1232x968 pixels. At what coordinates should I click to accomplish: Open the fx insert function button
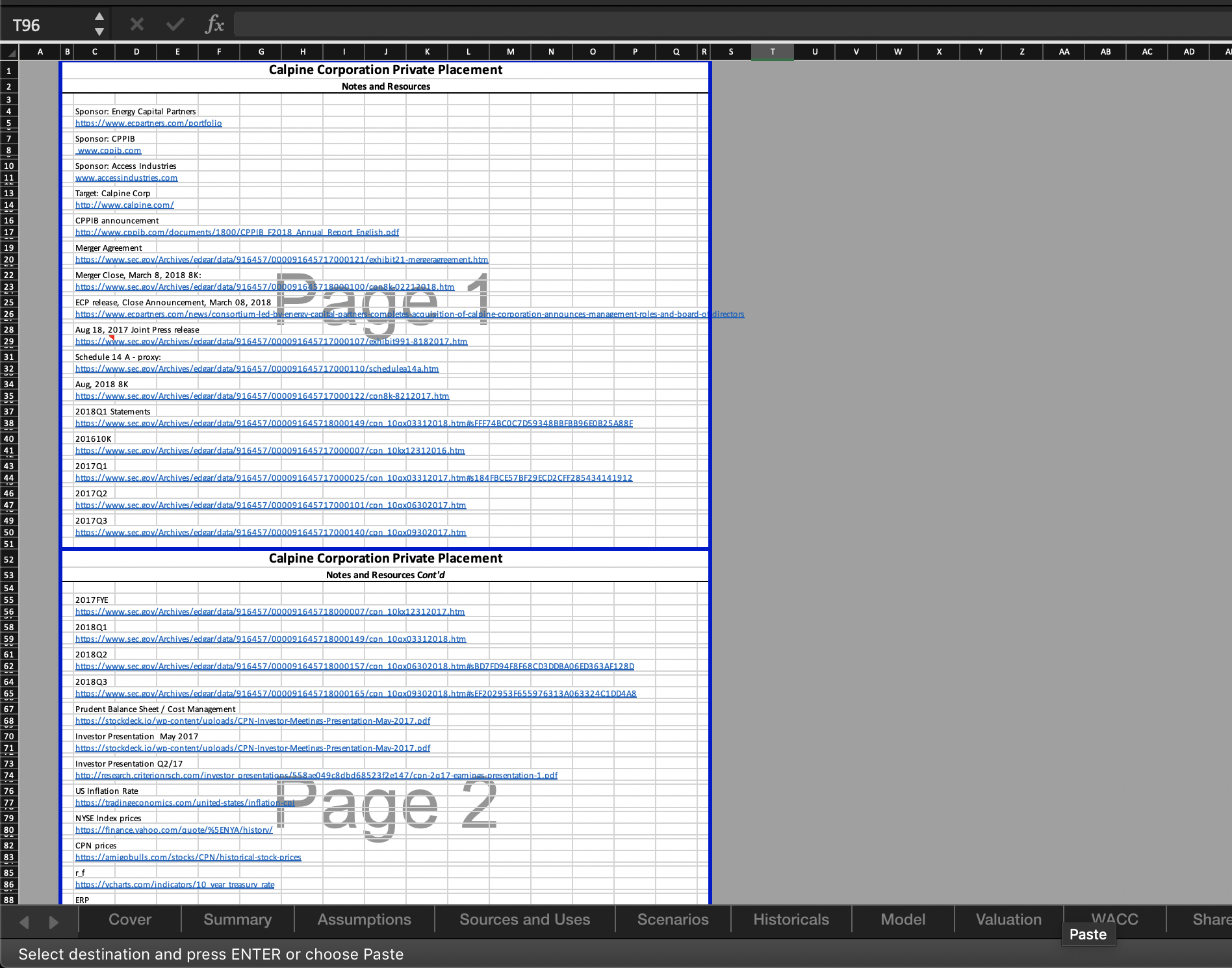[214, 25]
